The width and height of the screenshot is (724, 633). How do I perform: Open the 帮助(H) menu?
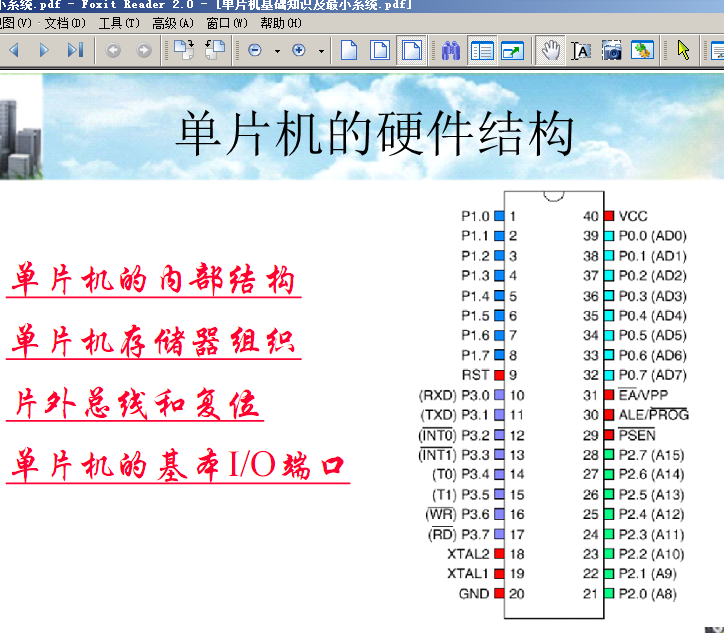click(280, 23)
